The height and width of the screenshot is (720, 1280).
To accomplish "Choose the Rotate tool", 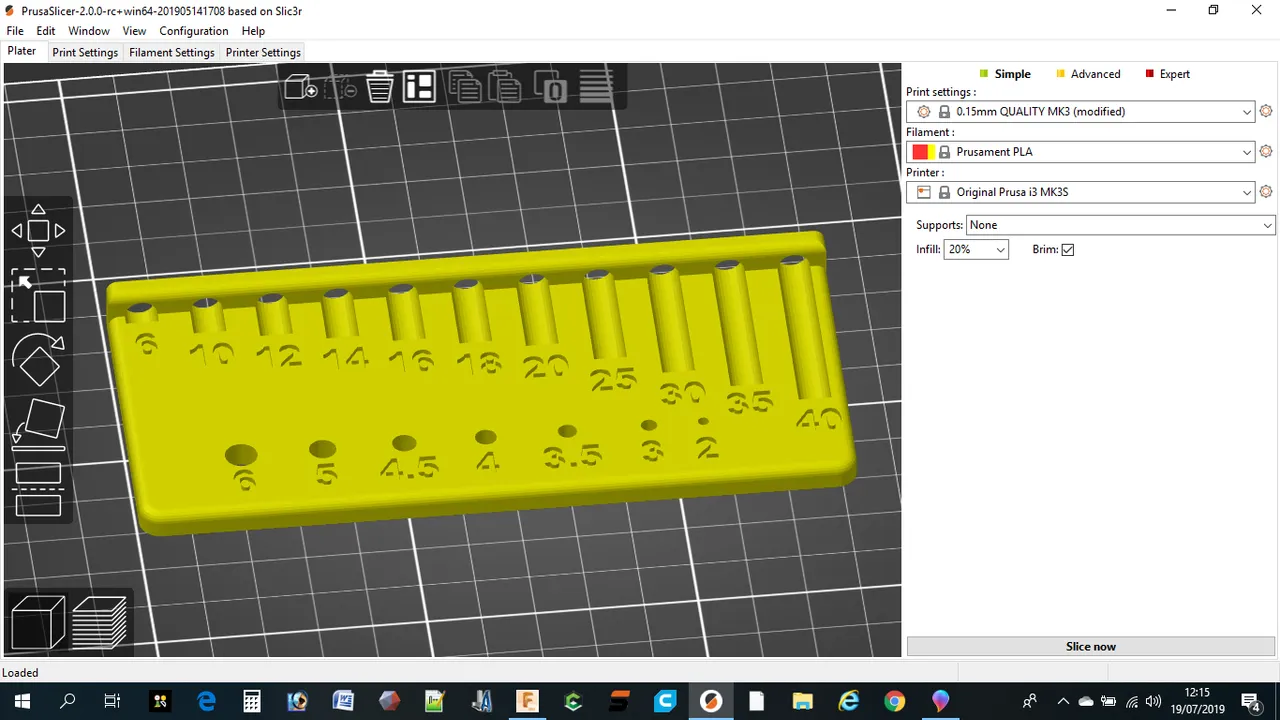I will point(38,360).
